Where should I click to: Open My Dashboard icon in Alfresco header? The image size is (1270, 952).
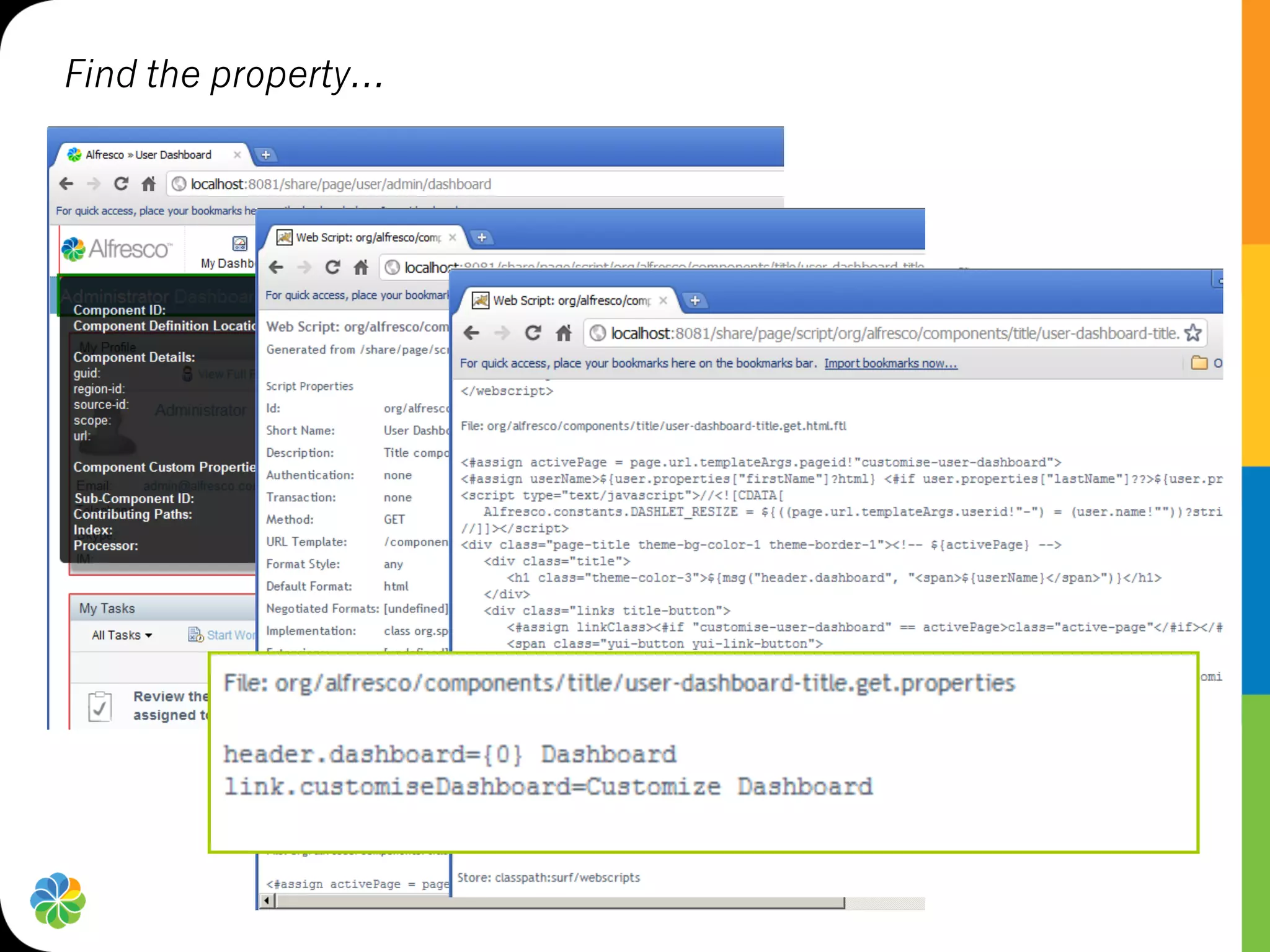tap(239, 244)
